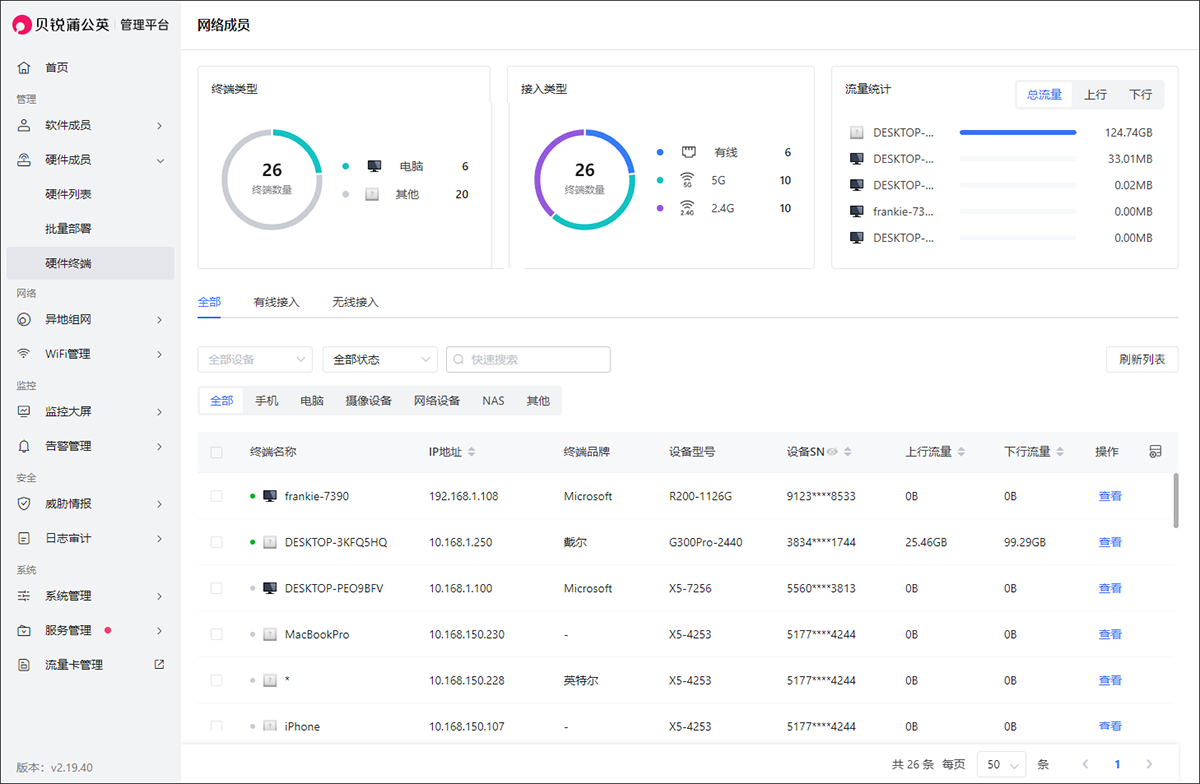This screenshot has width=1200, height=784.
Task: Select the 上行 traffic tab
Action: click(1095, 95)
